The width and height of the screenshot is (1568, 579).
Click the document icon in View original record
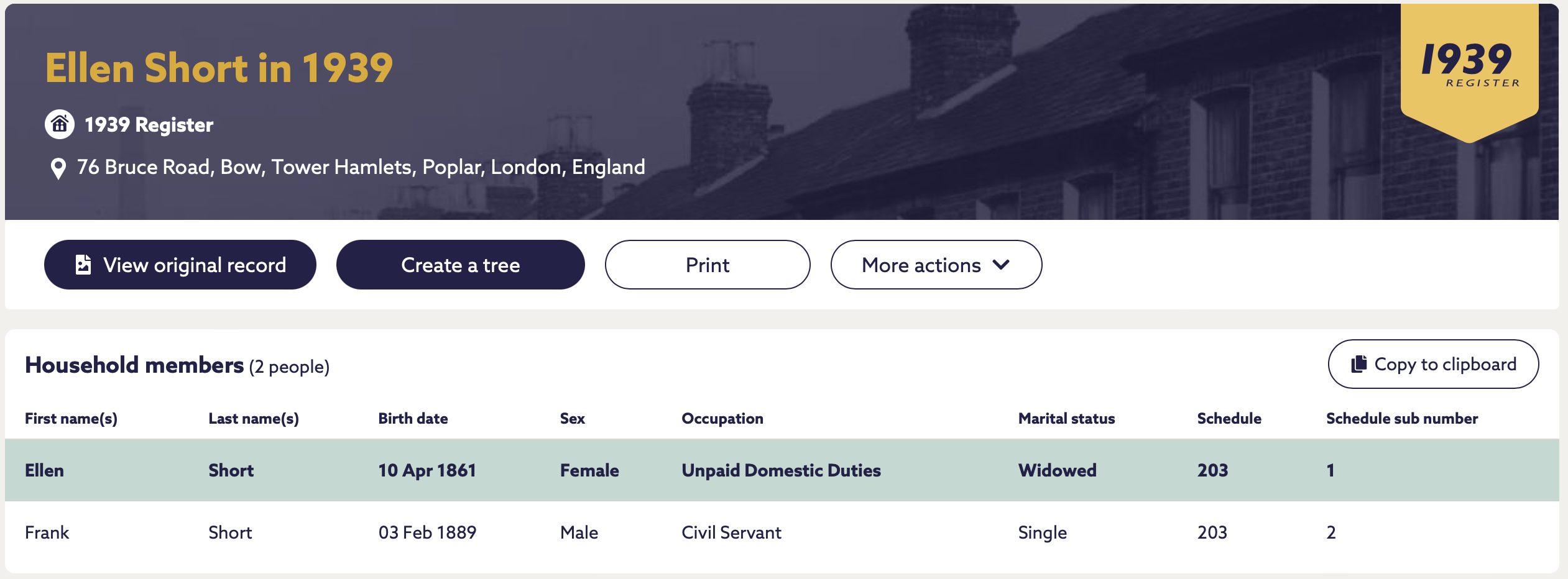[x=83, y=265]
